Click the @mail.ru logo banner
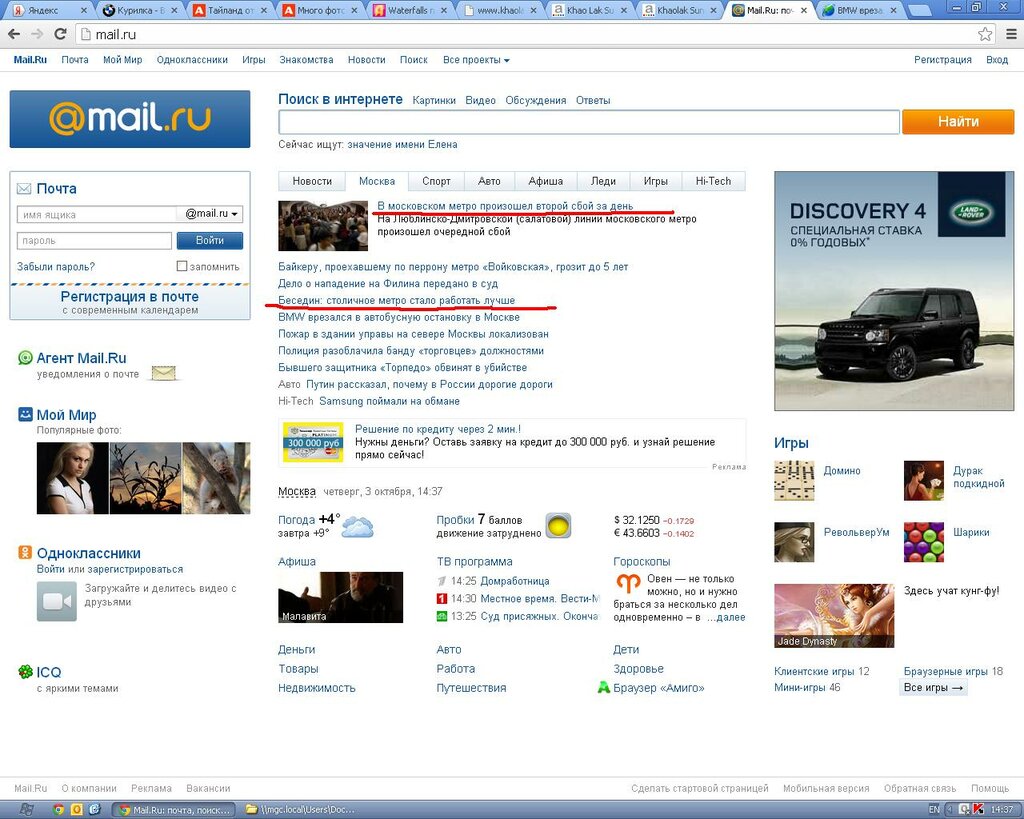Screen dimensions: 1024x819 (x=130, y=119)
